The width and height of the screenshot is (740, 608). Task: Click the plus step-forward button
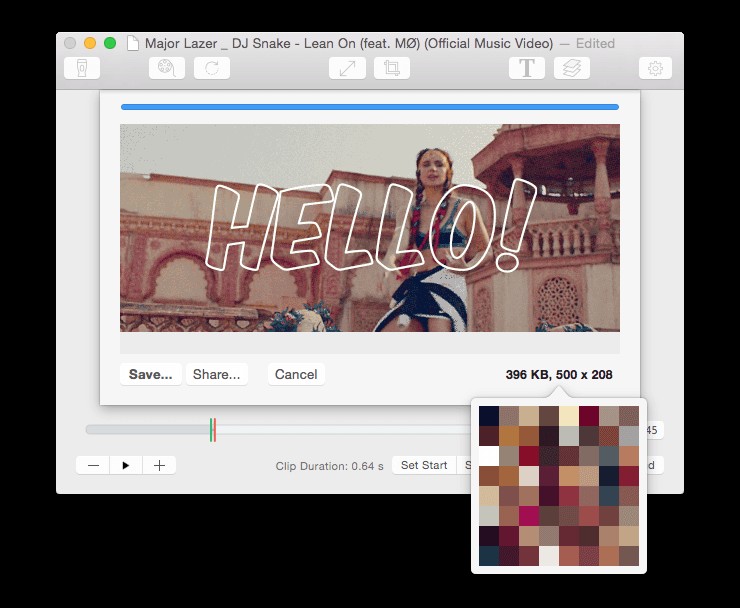pos(159,465)
